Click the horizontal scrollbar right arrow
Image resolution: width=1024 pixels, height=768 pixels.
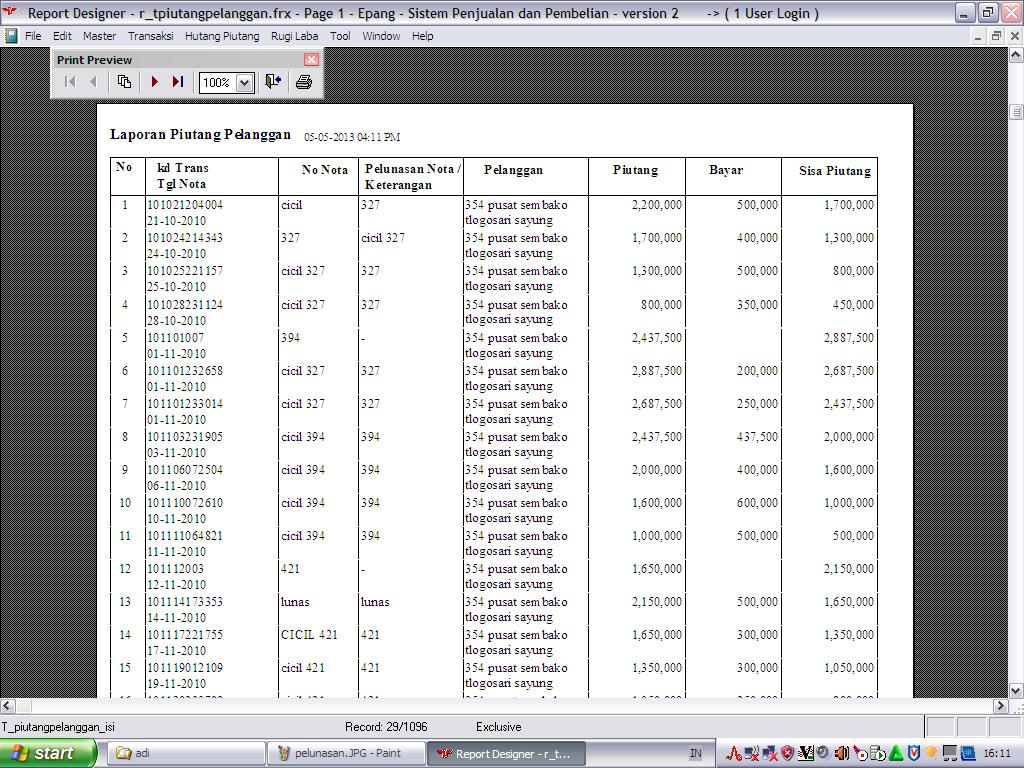[x=1000, y=706]
